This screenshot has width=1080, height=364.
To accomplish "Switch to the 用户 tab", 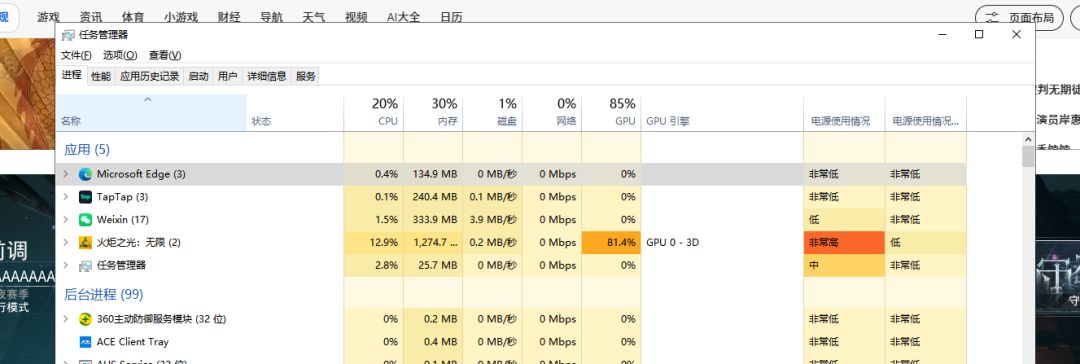I will [227, 77].
